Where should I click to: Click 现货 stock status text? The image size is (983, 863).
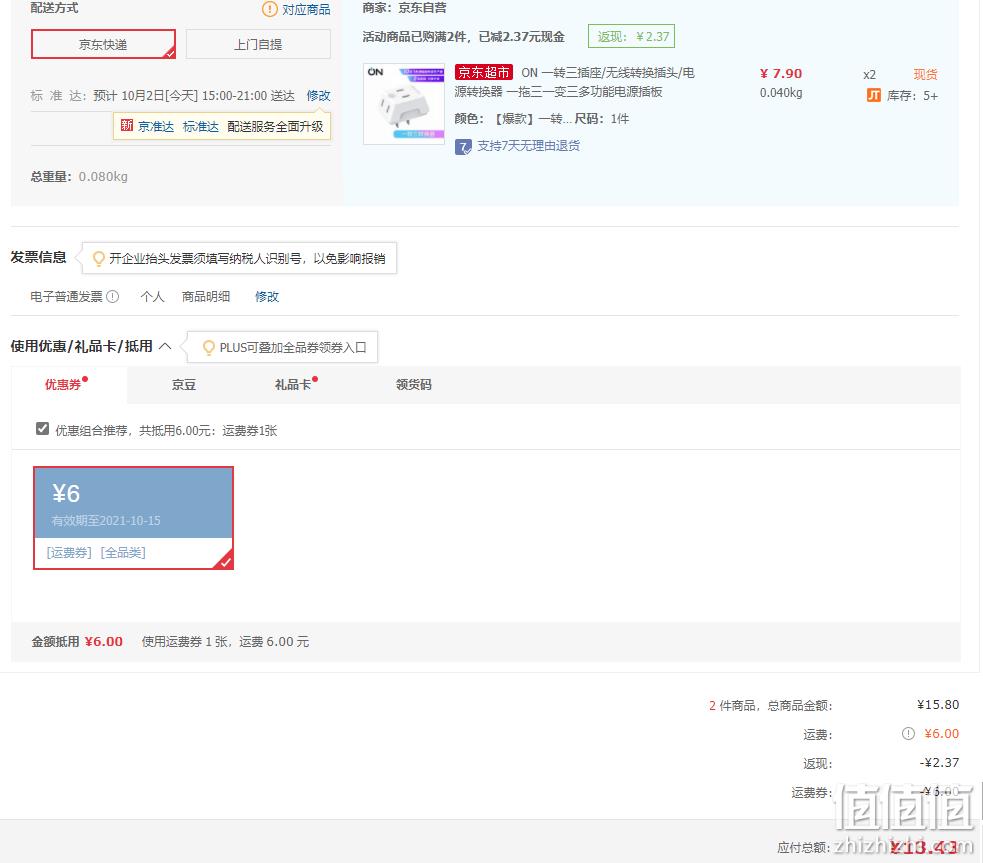(925, 75)
